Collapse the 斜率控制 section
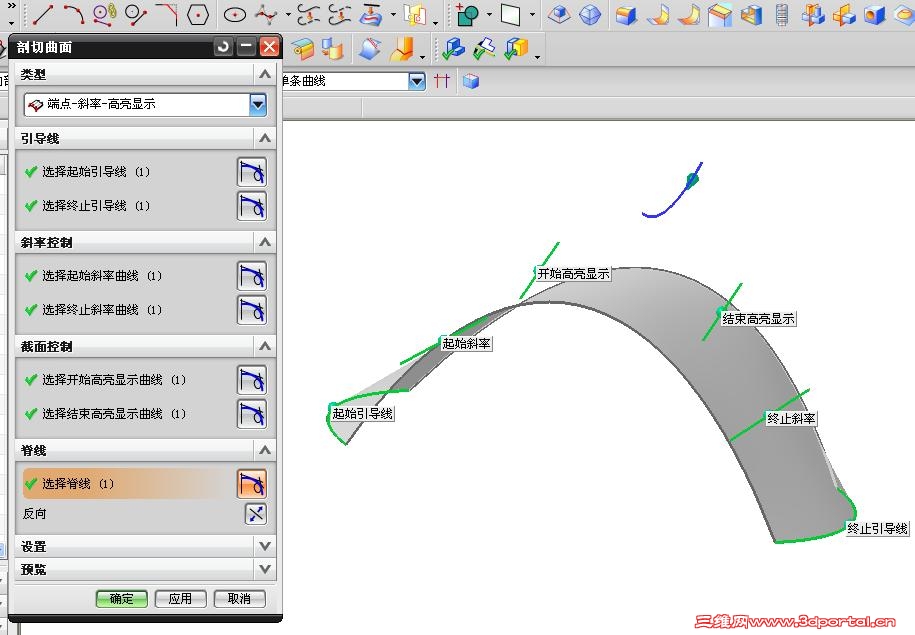Image resolution: width=915 pixels, height=635 pixels. pos(264,242)
